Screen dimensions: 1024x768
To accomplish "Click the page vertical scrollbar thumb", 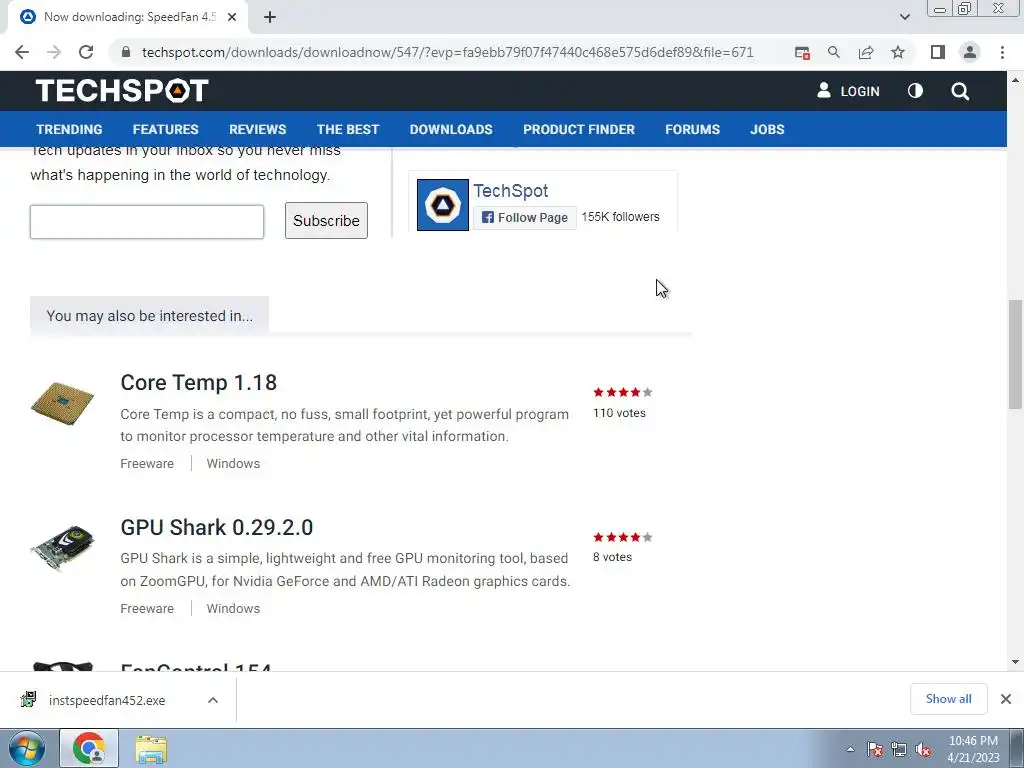I will tap(1015, 354).
